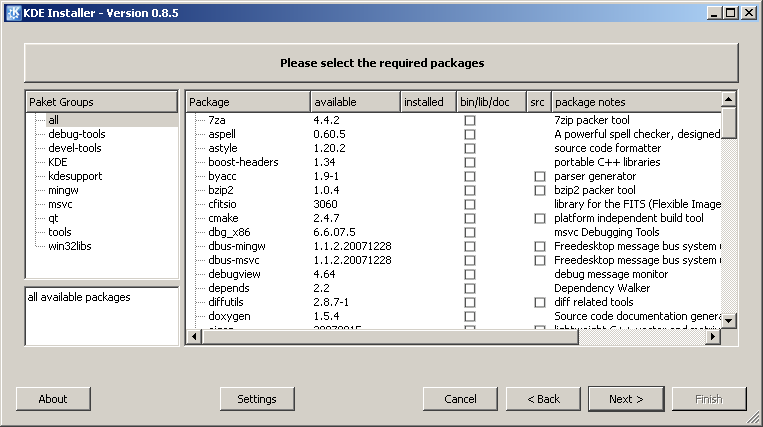Tick the bin/lib/doc checkbox for 7za

click(x=470, y=120)
